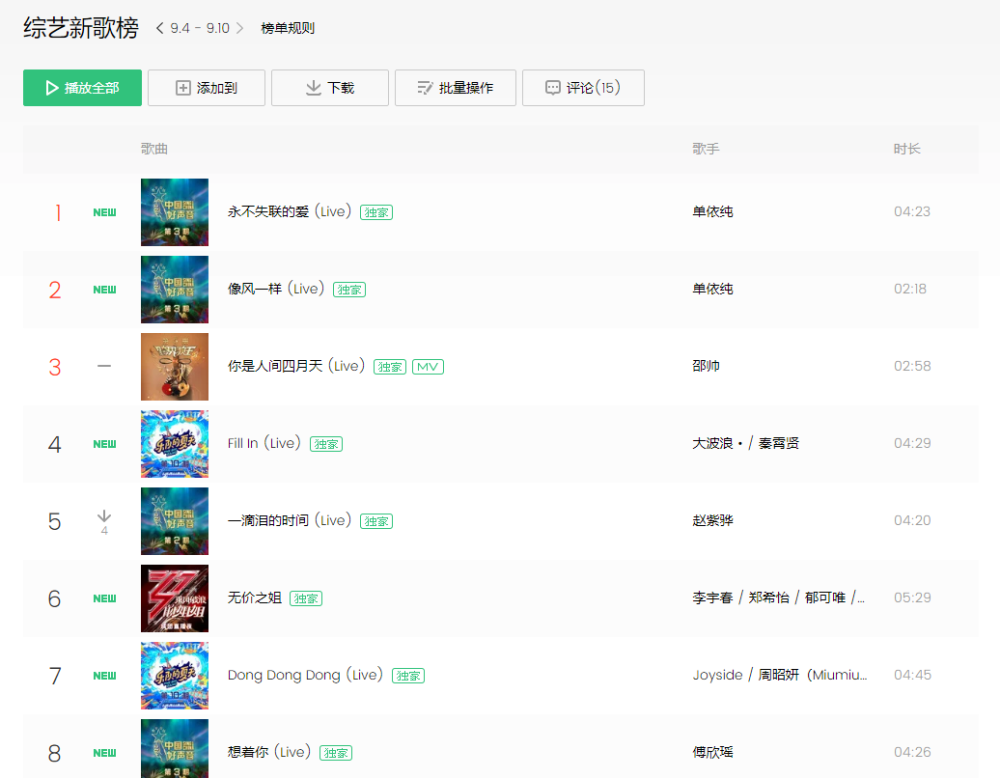This screenshot has width=1000, height=778.
Task: Open artist 郁可唯
Action: pos(825,598)
